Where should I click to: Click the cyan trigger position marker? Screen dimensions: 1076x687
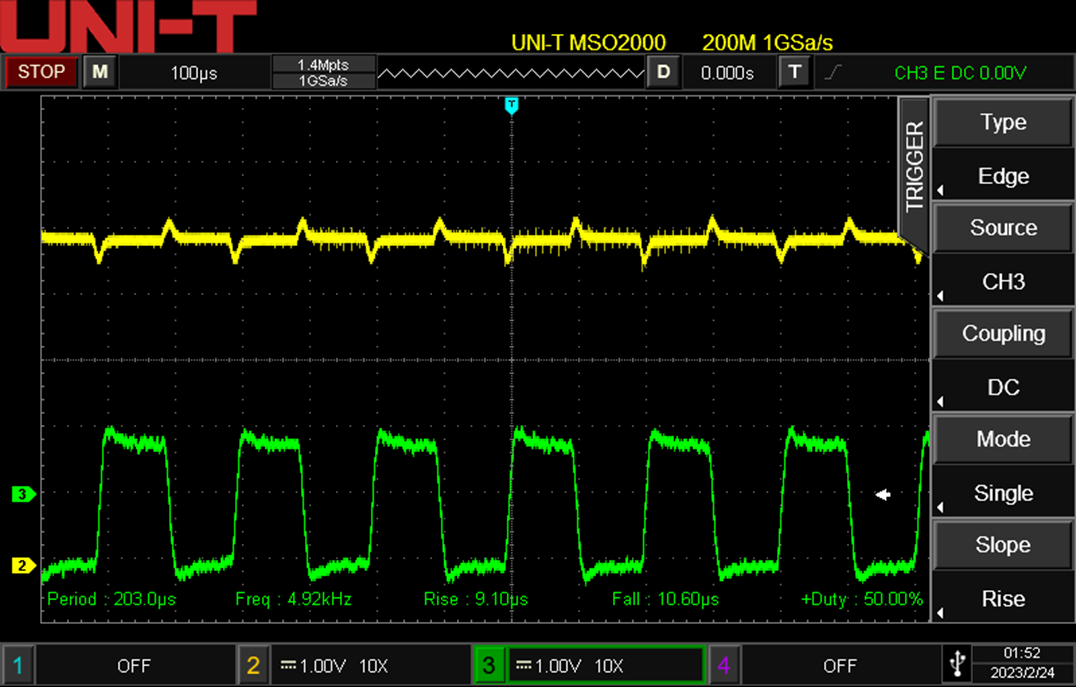512,105
